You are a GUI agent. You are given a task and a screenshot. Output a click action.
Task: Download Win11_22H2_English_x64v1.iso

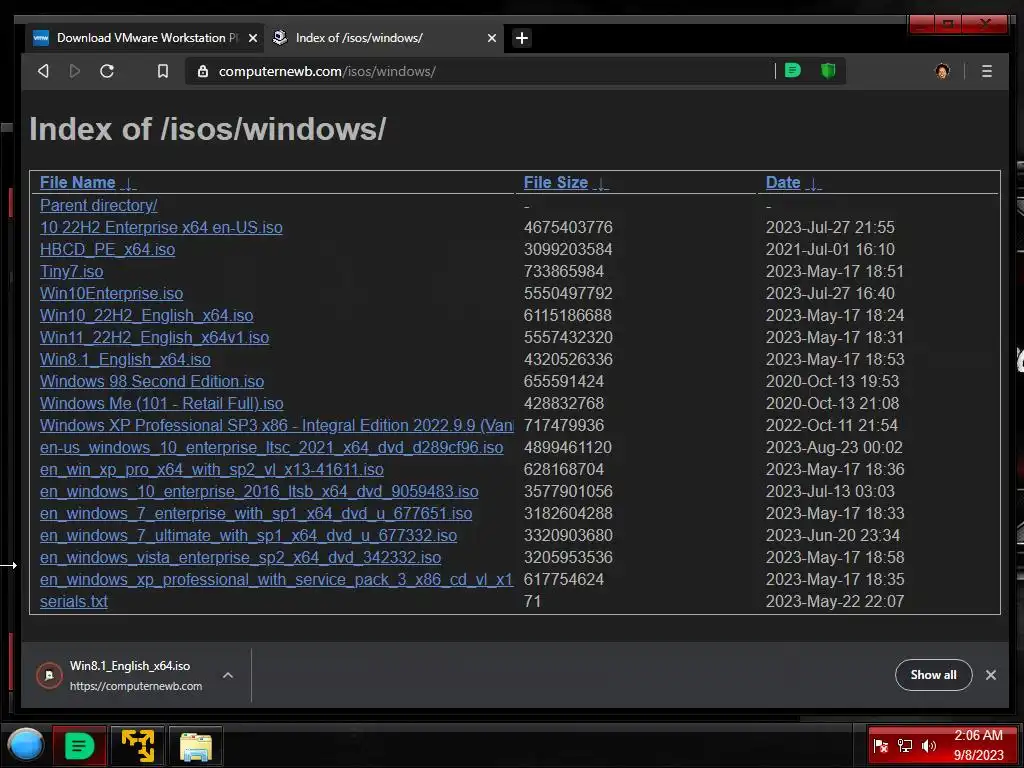[x=155, y=338]
